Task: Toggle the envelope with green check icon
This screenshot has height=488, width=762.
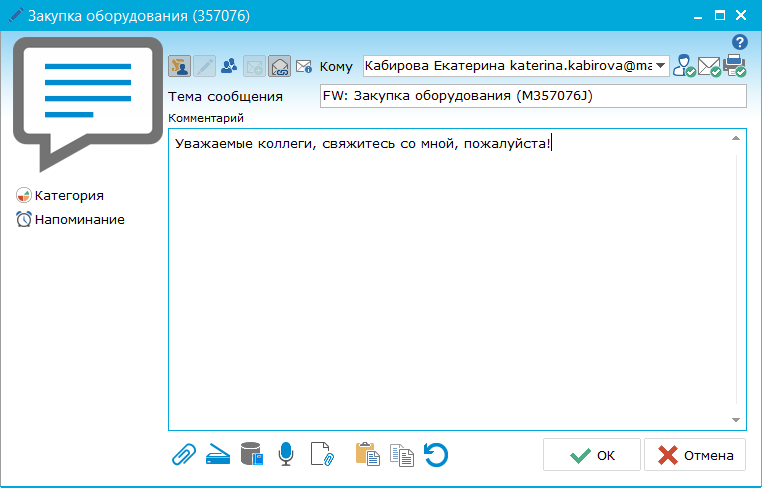Action: (x=709, y=67)
